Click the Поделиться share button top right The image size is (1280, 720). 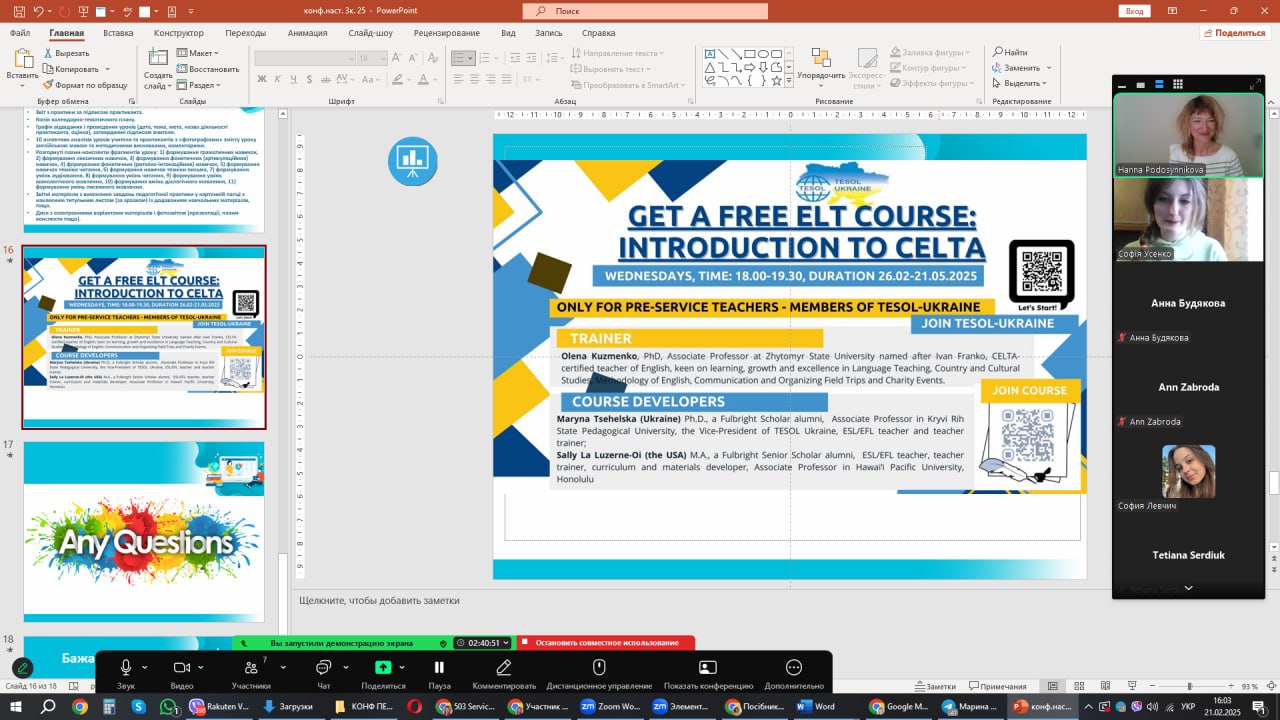pyautogui.click(x=1234, y=33)
